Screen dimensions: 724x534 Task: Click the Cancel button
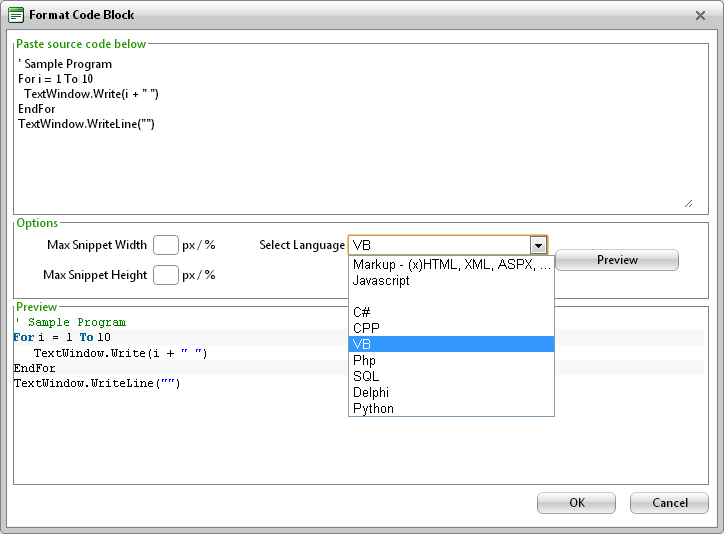tap(669, 503)
